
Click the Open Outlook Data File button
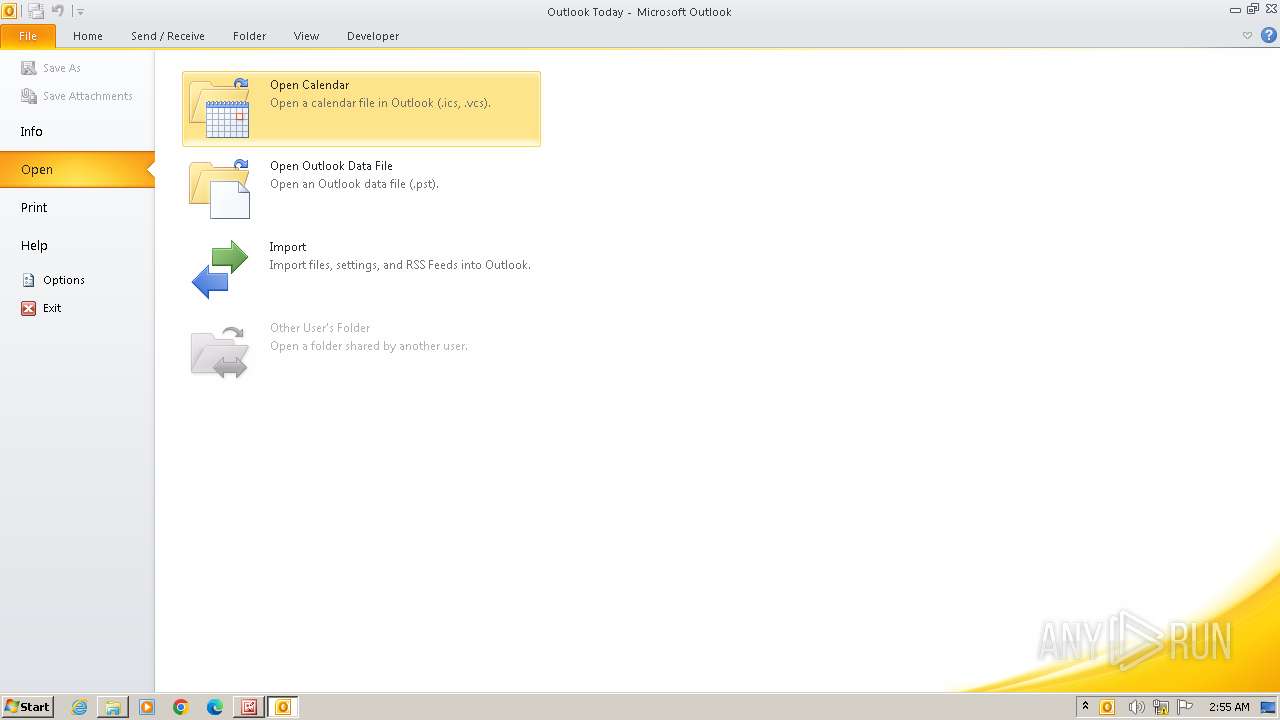point(361,190)
